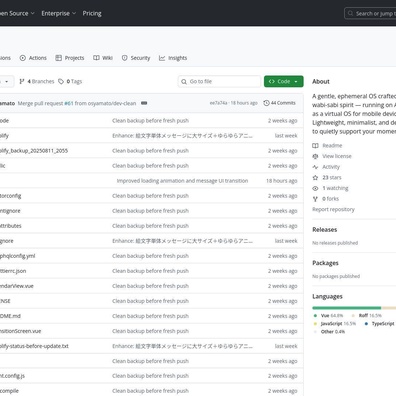Open the amplify-status-before-update.txt file
396x396 pixels.
pyautogui.click(x=34, y=346)
